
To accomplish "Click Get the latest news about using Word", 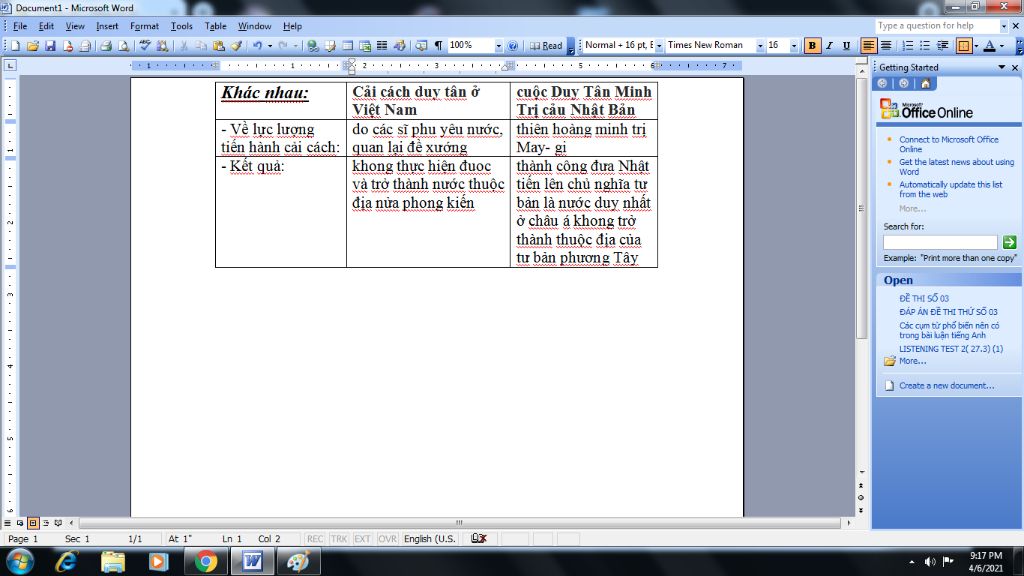I will click(x=956, y=167).
